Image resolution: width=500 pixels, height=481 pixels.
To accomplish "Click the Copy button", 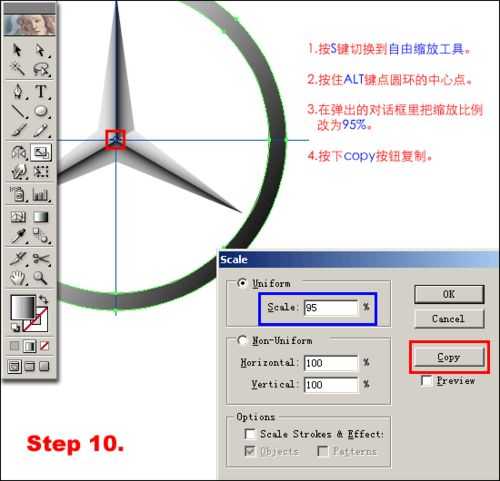I will click(x=449, y=357).
